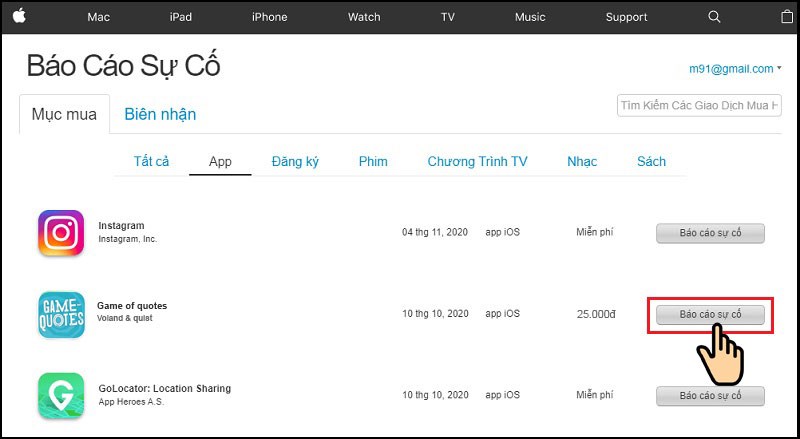Filter purchases by Phim
Screen dimensions: 800x439
point(373,162)
